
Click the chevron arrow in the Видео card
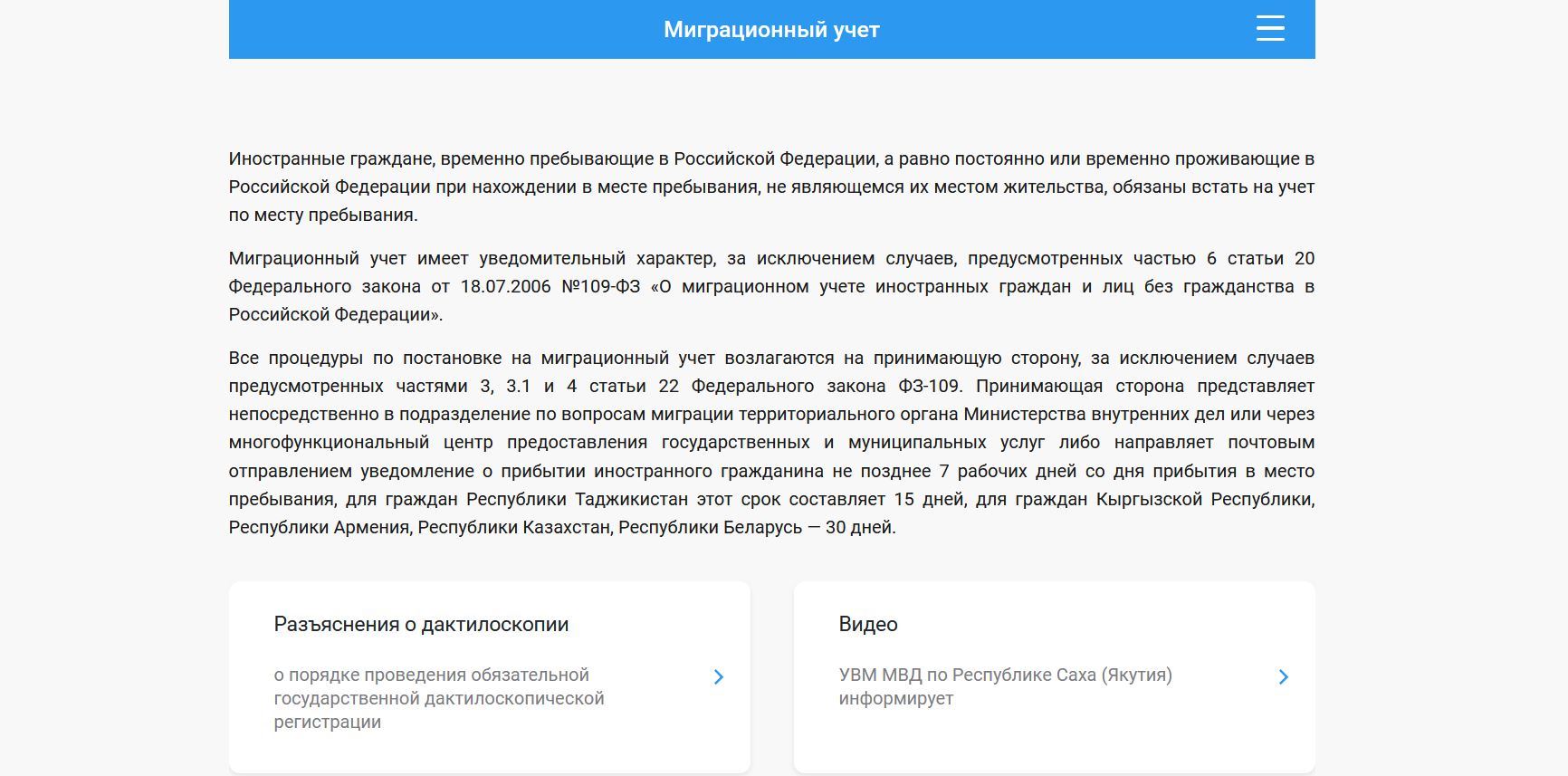click(1284, 676)
